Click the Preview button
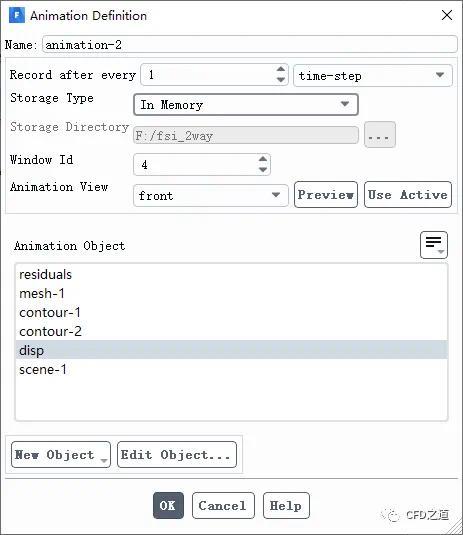Screen dimensions: 463x535 point(326,194)
